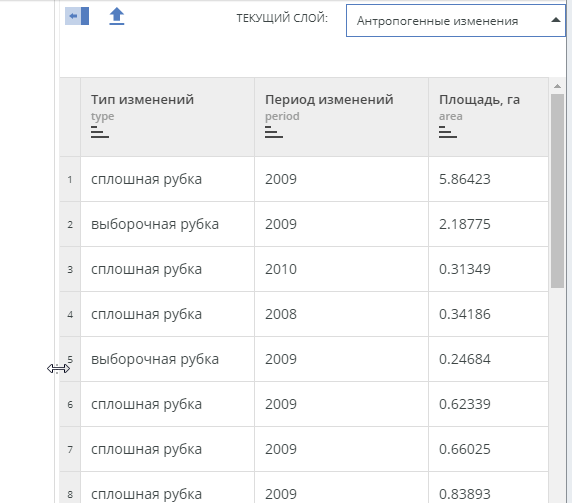572x503 pixels.
Task: Click the dropdown arrow beside Антропогенные изменения
Action: point(556,20)
